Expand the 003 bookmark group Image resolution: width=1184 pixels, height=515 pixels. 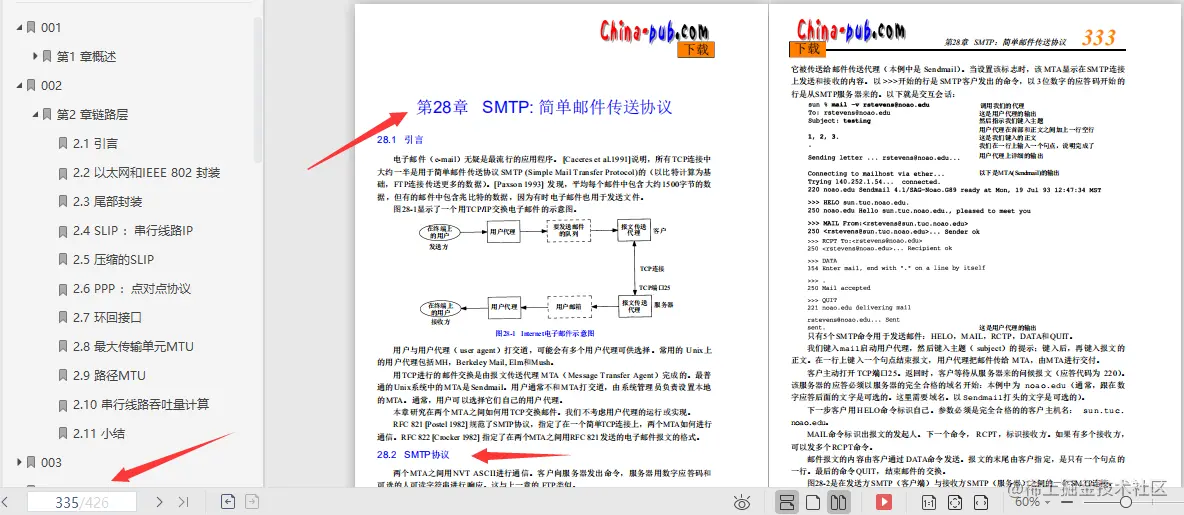point(20,461)
